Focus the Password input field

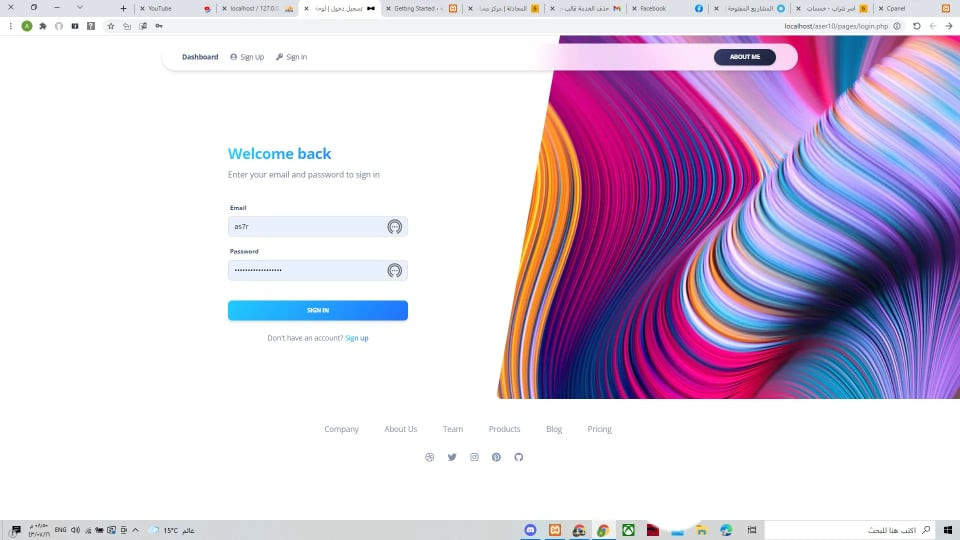click(x=318, y=270)
